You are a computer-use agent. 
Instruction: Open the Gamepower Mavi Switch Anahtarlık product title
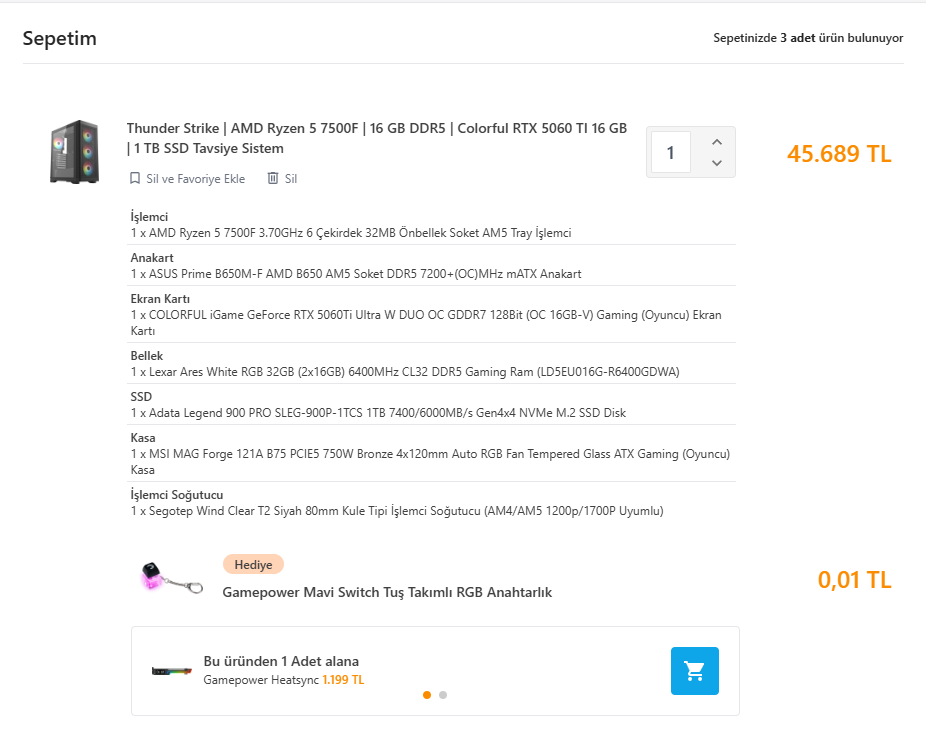[x=387, y=592]
